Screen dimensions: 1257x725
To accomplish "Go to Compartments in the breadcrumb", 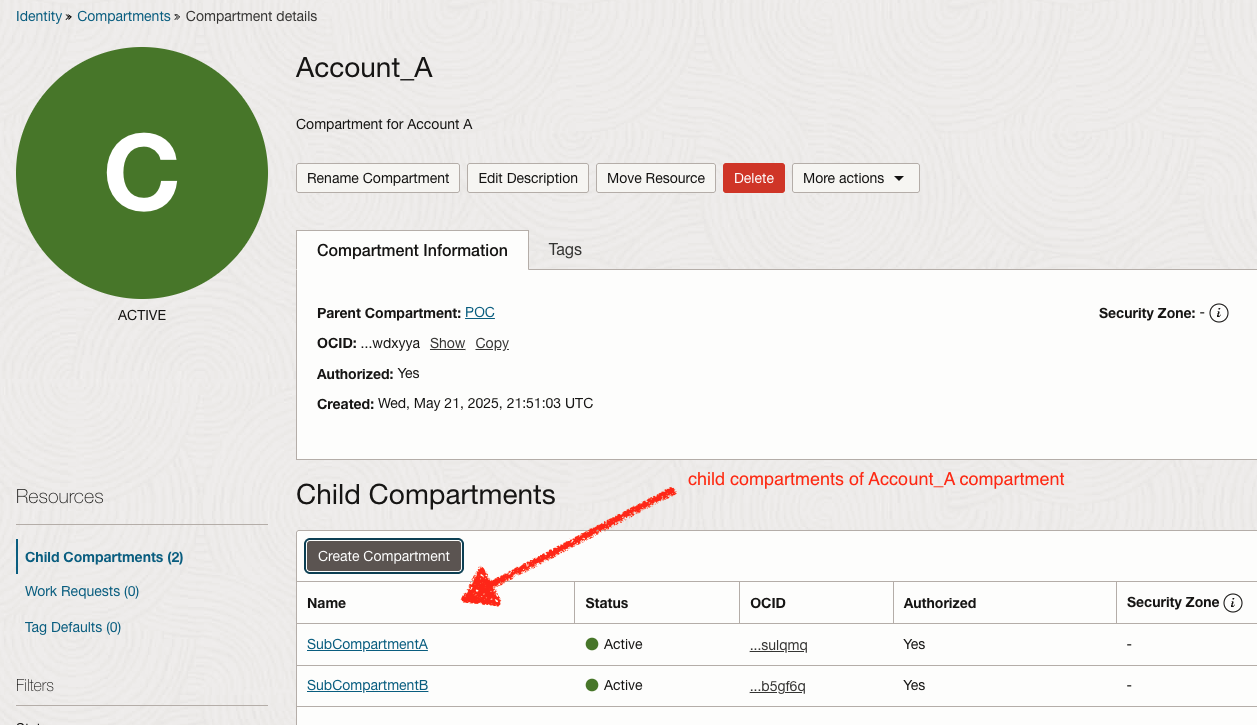I will tap(124, 16).
